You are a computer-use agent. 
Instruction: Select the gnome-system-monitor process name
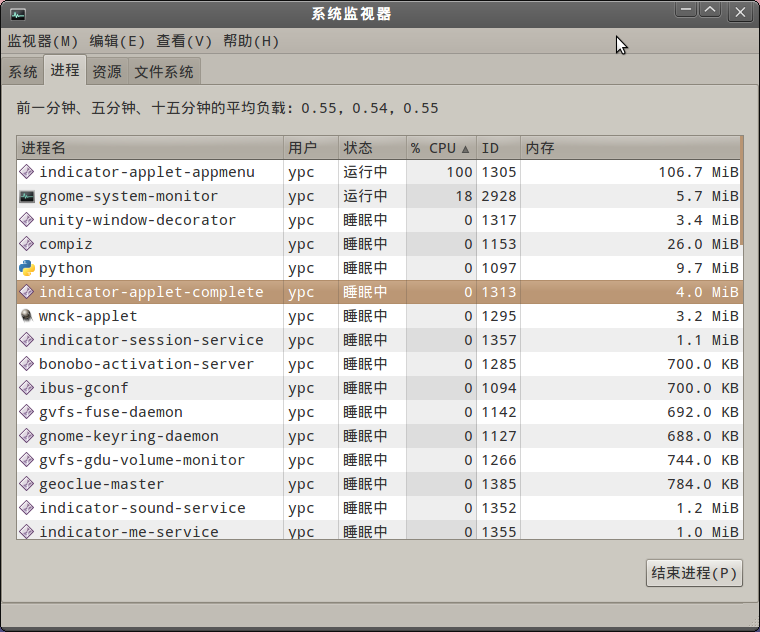click(x=128, y=196)
